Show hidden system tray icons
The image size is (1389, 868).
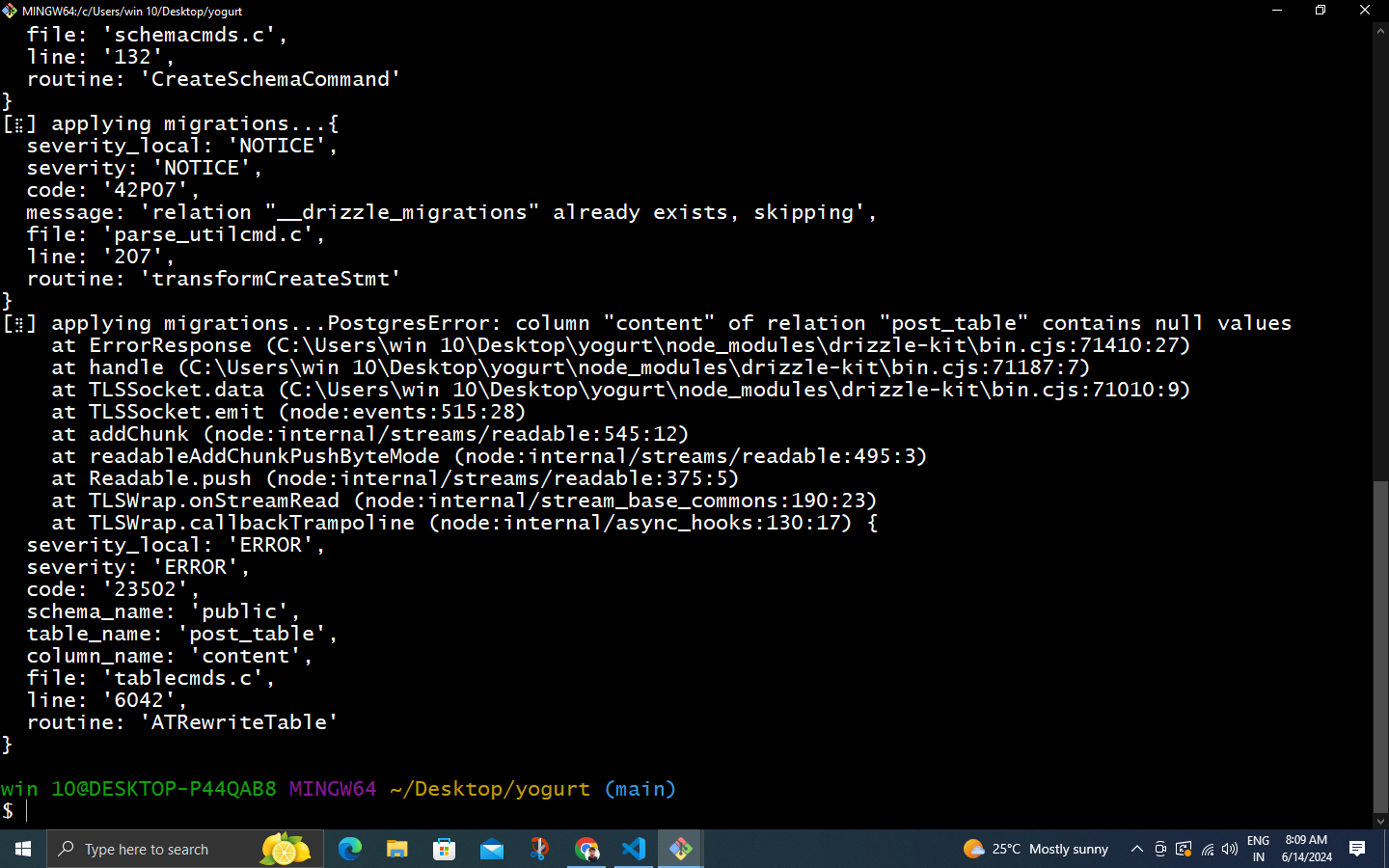(1137, 849)
